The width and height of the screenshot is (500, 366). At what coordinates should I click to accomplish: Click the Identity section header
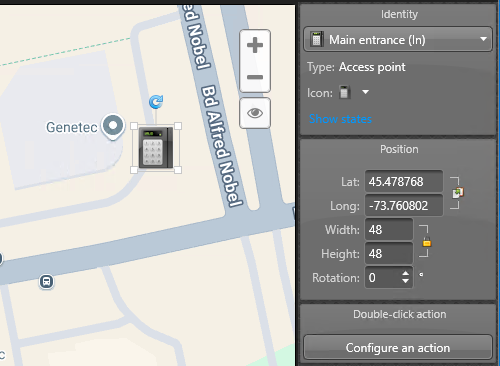(x=399, y=14)
